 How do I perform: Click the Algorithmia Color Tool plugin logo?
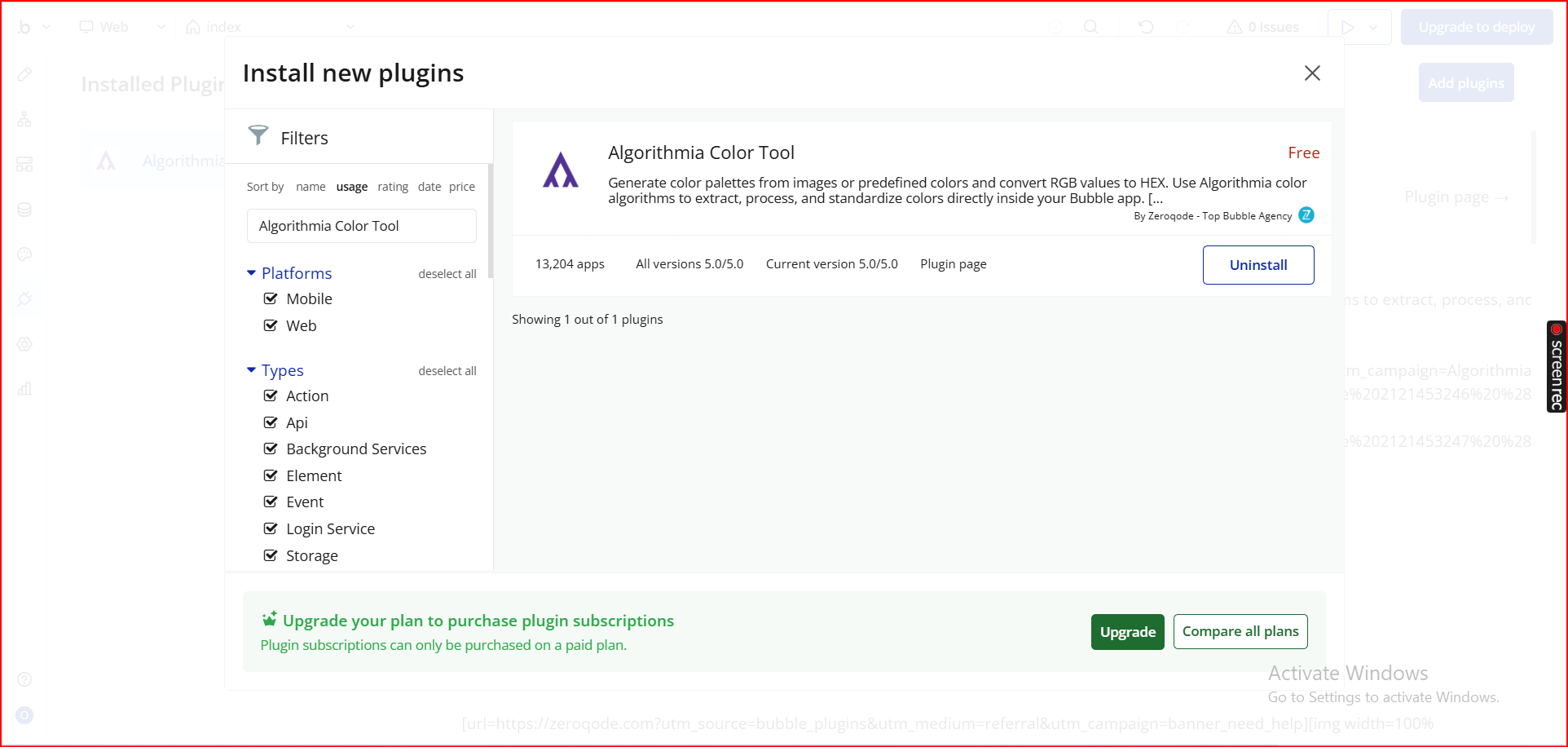coord(561,170)
